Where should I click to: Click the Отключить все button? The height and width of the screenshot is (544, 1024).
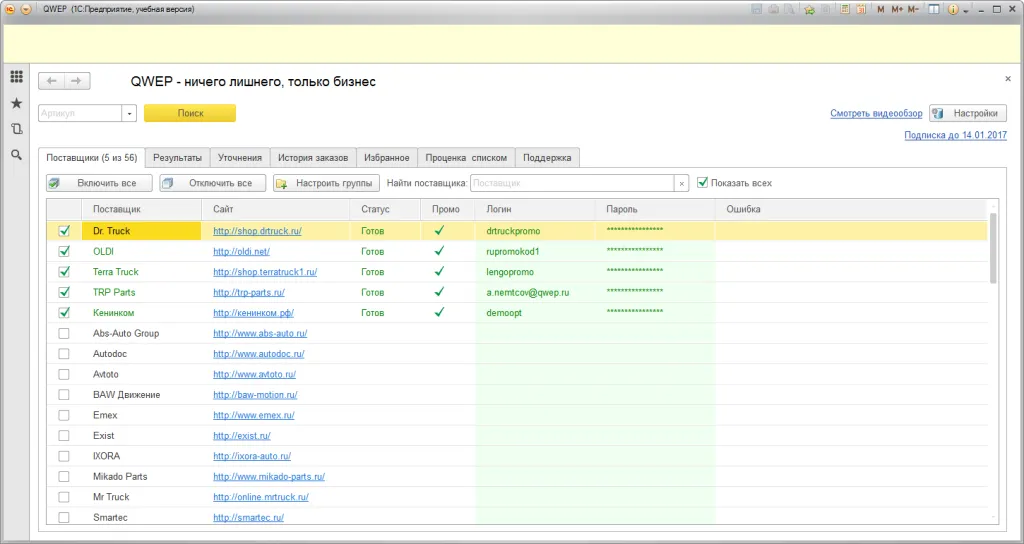pos(212,183)
